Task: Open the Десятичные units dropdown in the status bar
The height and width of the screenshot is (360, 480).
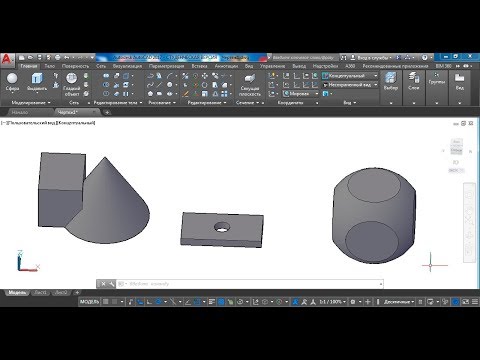Action: click(399, 302)
